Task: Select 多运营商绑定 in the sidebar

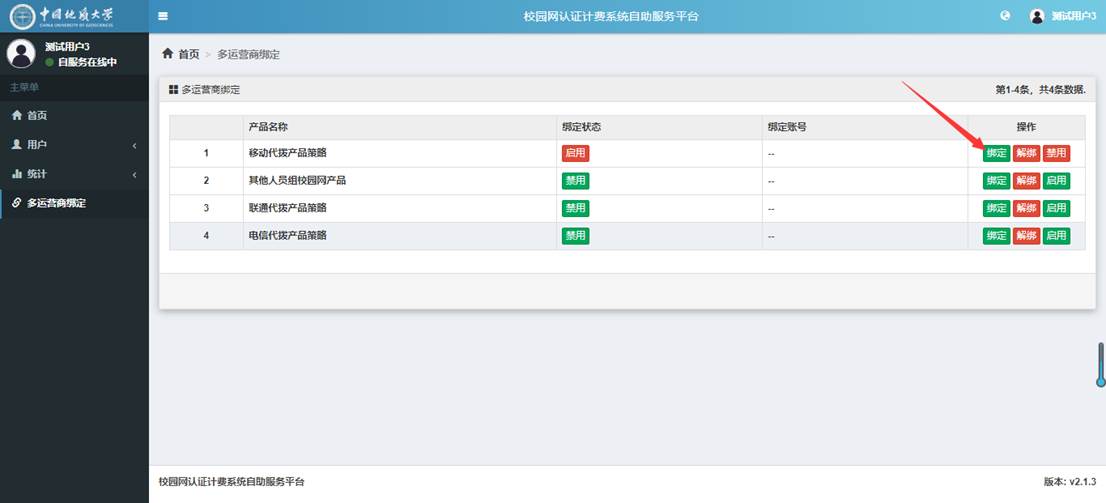Action: click(74, 203)
